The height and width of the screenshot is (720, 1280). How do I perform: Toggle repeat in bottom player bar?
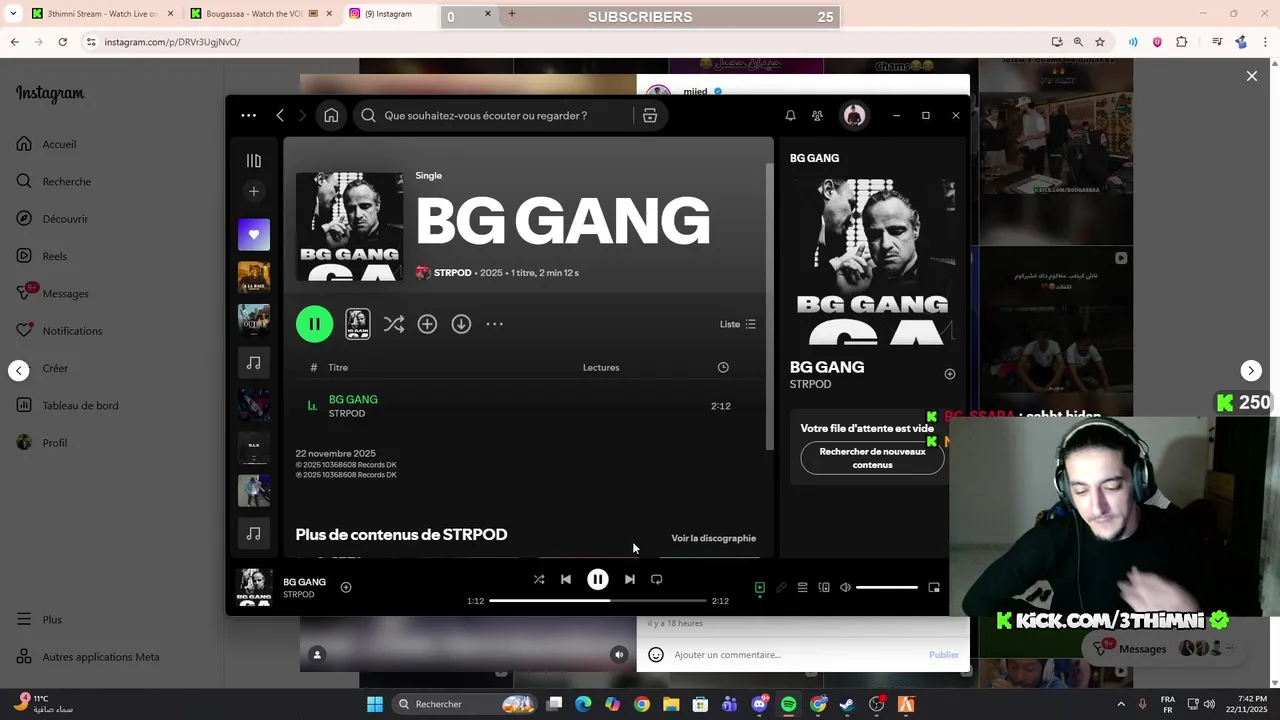click(657, 579)
